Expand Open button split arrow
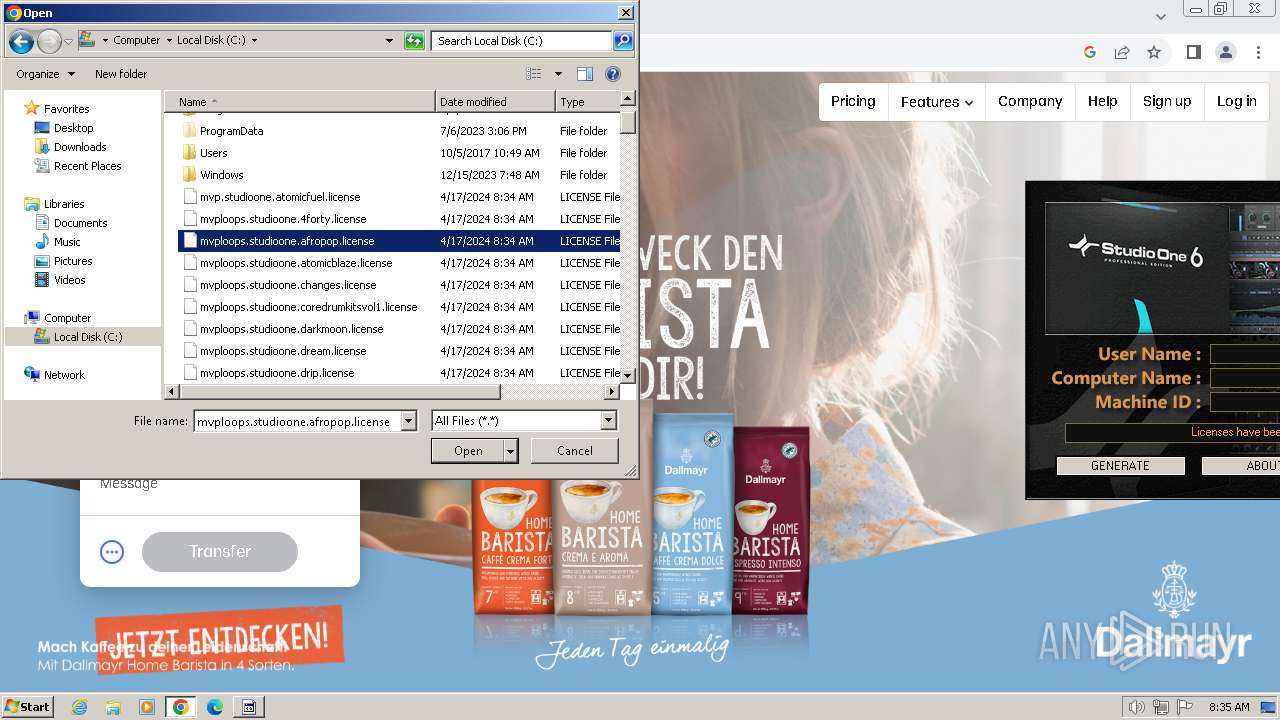 (511, 451)
